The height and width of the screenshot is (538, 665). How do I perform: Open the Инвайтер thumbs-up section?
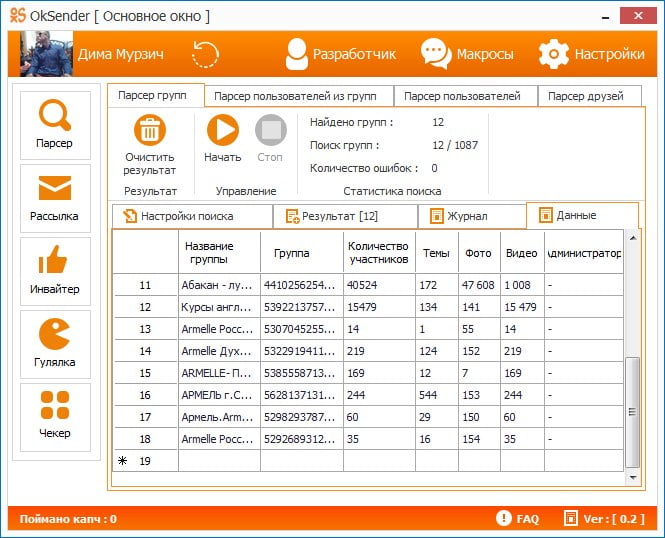[55, 271]
